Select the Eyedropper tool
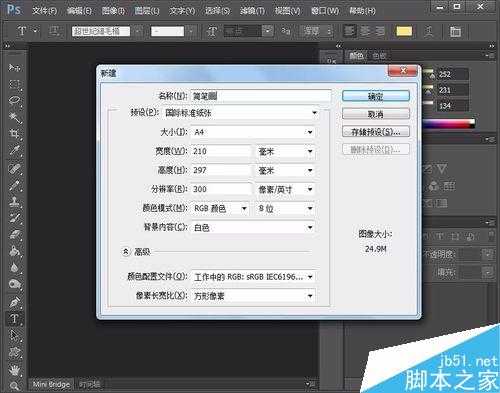 click(14, 151)
